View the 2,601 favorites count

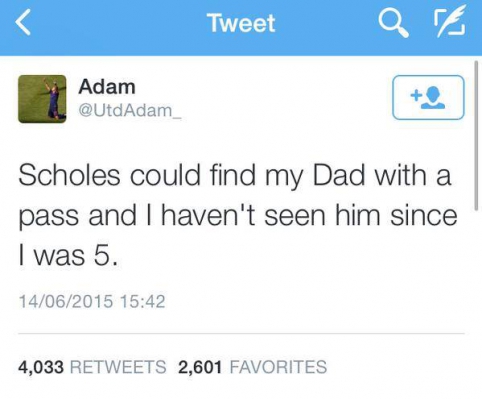(x=200, y=367)
